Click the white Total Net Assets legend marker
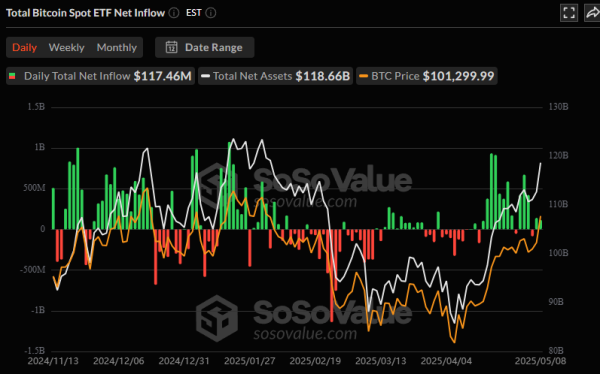The image size is (600, 374). coord(205,76)
